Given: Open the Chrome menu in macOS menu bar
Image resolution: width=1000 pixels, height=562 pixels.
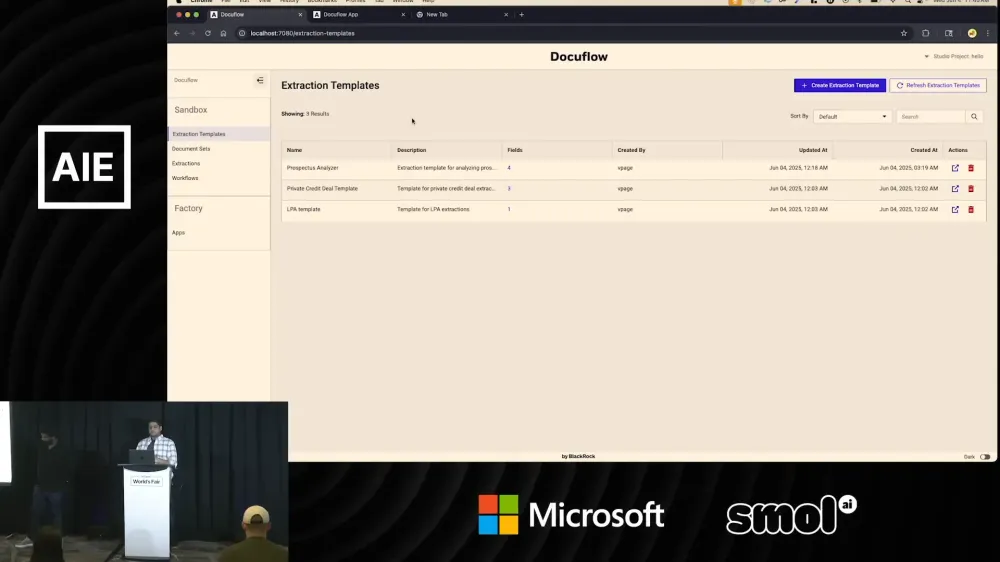Looking at the screenshot, I should pos(201,2).
